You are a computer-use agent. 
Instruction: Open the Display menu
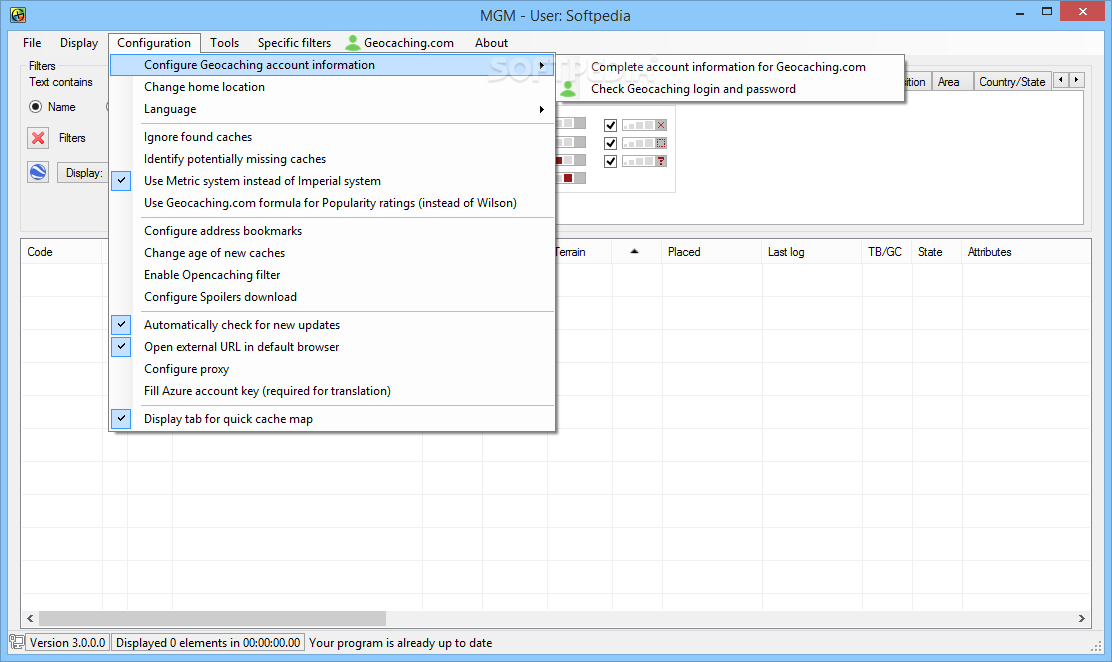click(x=79, y=43)
